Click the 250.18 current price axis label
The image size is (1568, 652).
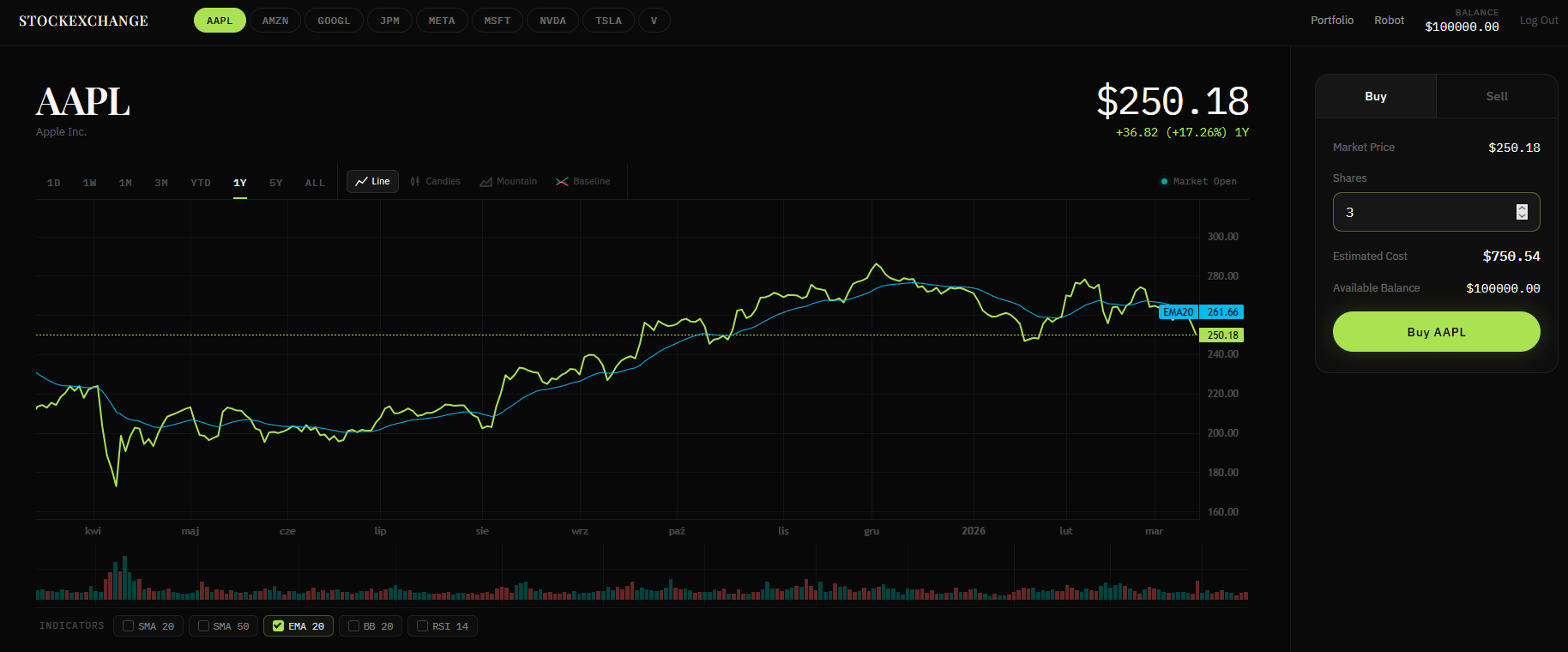pyautogui.click(x=1221, y=335)
